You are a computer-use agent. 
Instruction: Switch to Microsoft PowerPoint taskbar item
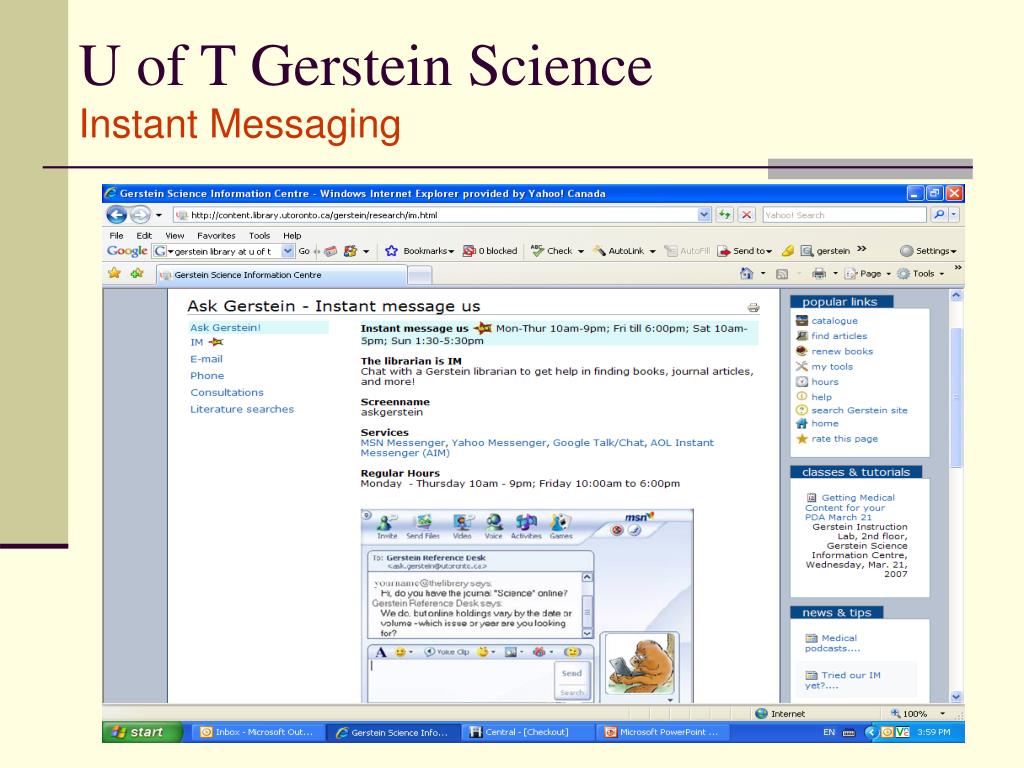662,732
